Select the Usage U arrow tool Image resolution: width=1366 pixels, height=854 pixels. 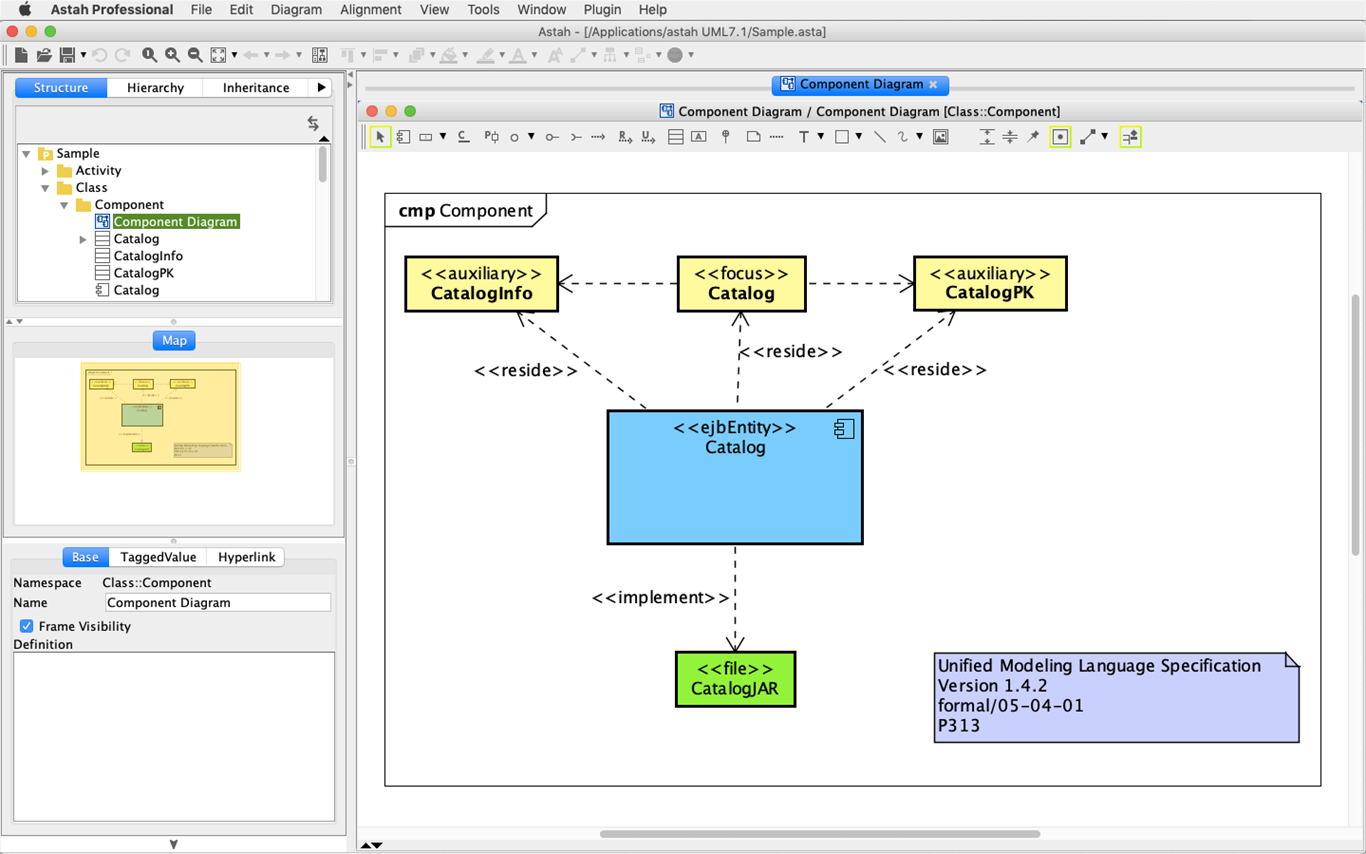[648, 137]
